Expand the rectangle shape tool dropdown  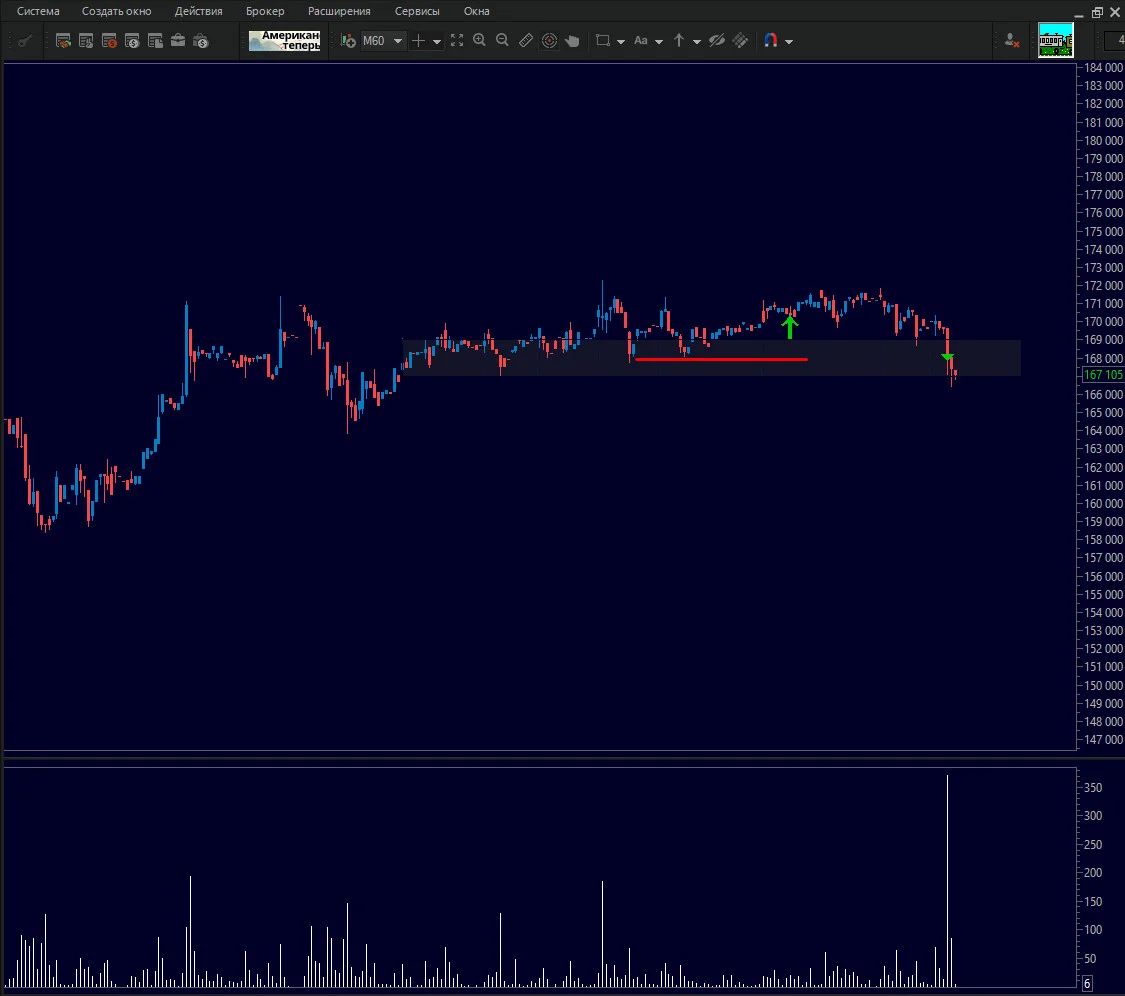click(621, 42)
